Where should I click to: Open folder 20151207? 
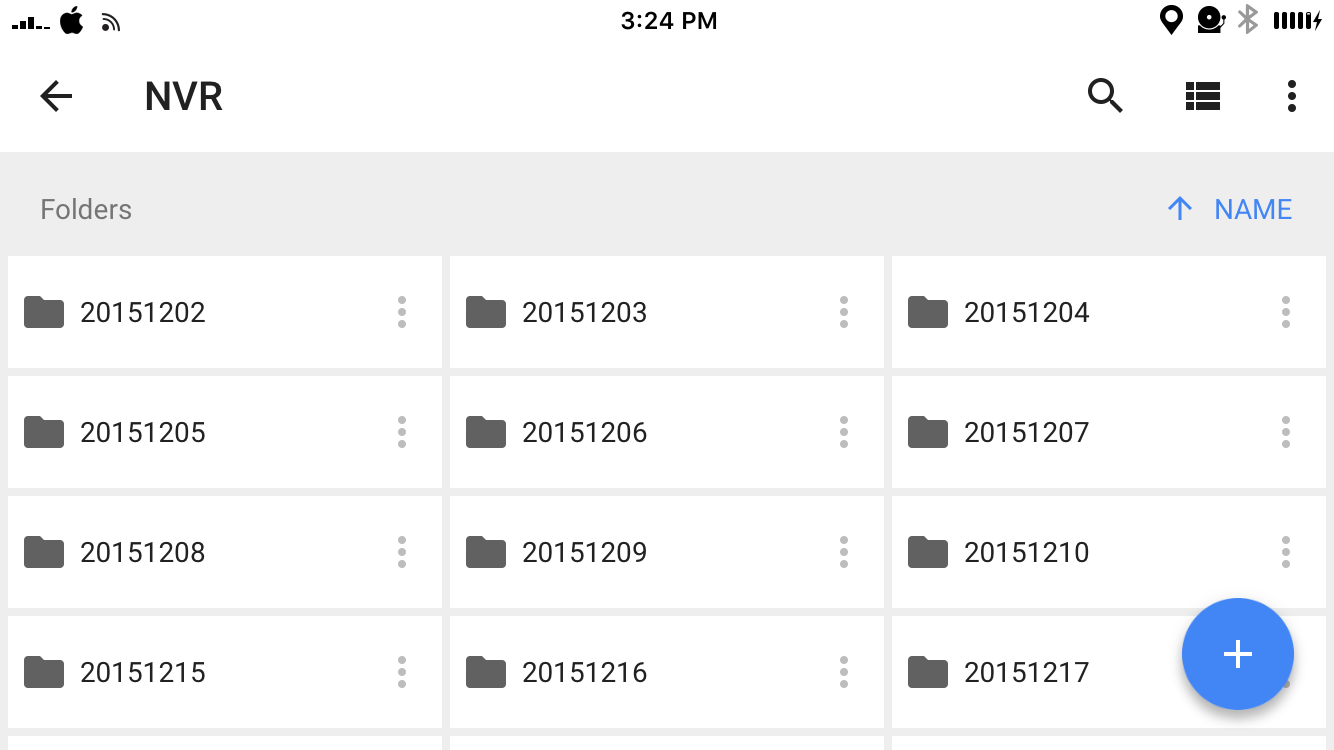tap(1109, 432)
